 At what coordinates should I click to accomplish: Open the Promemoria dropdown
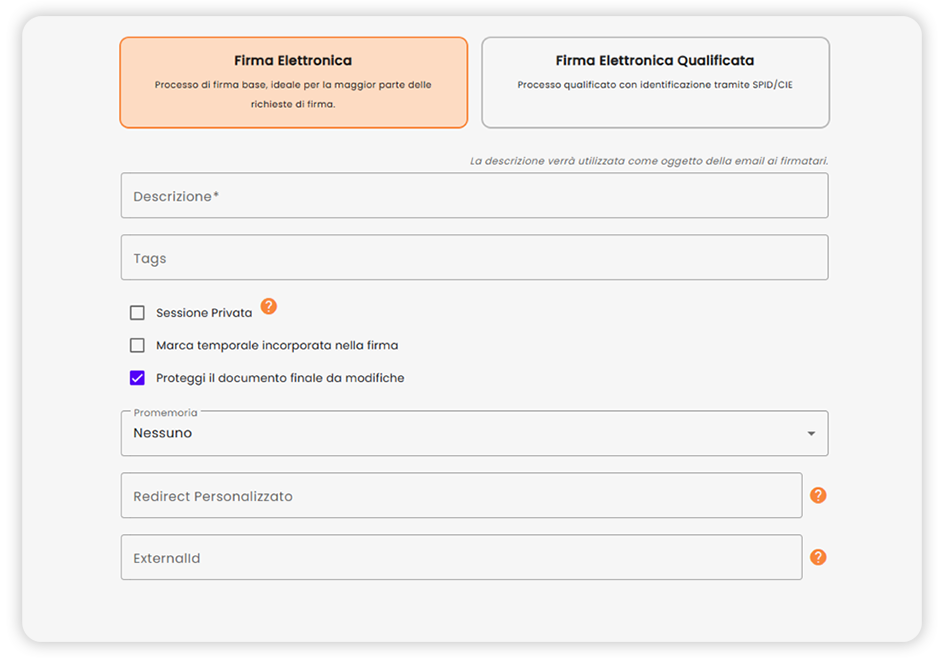474,434
